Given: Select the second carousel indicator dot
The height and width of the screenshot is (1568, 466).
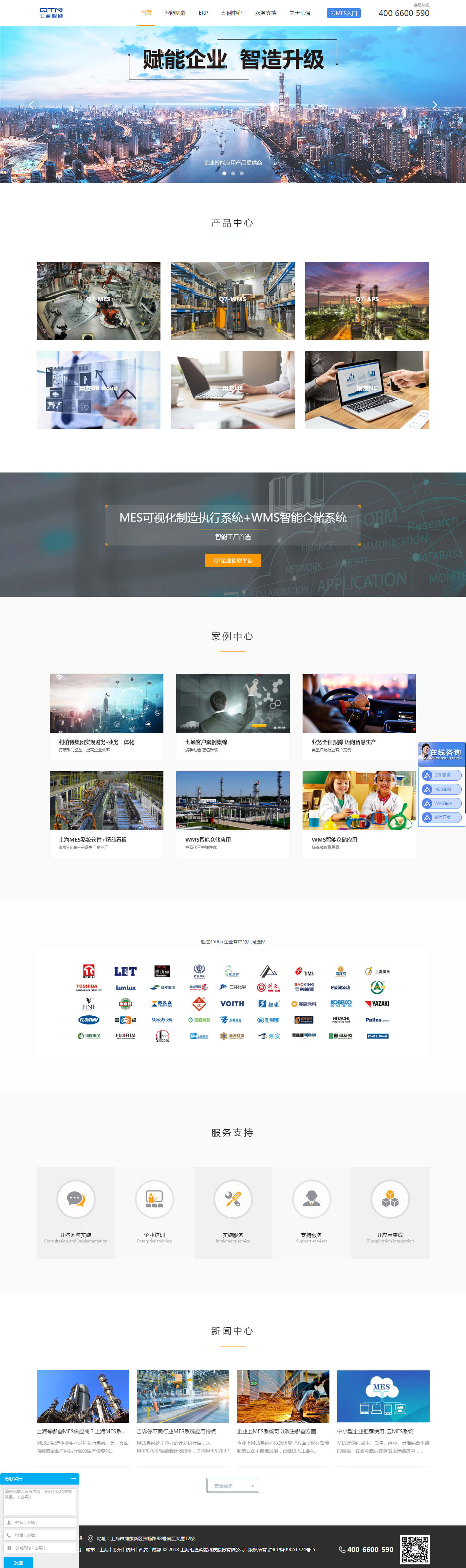Looking at the screenshot, I should coord(233,173).
